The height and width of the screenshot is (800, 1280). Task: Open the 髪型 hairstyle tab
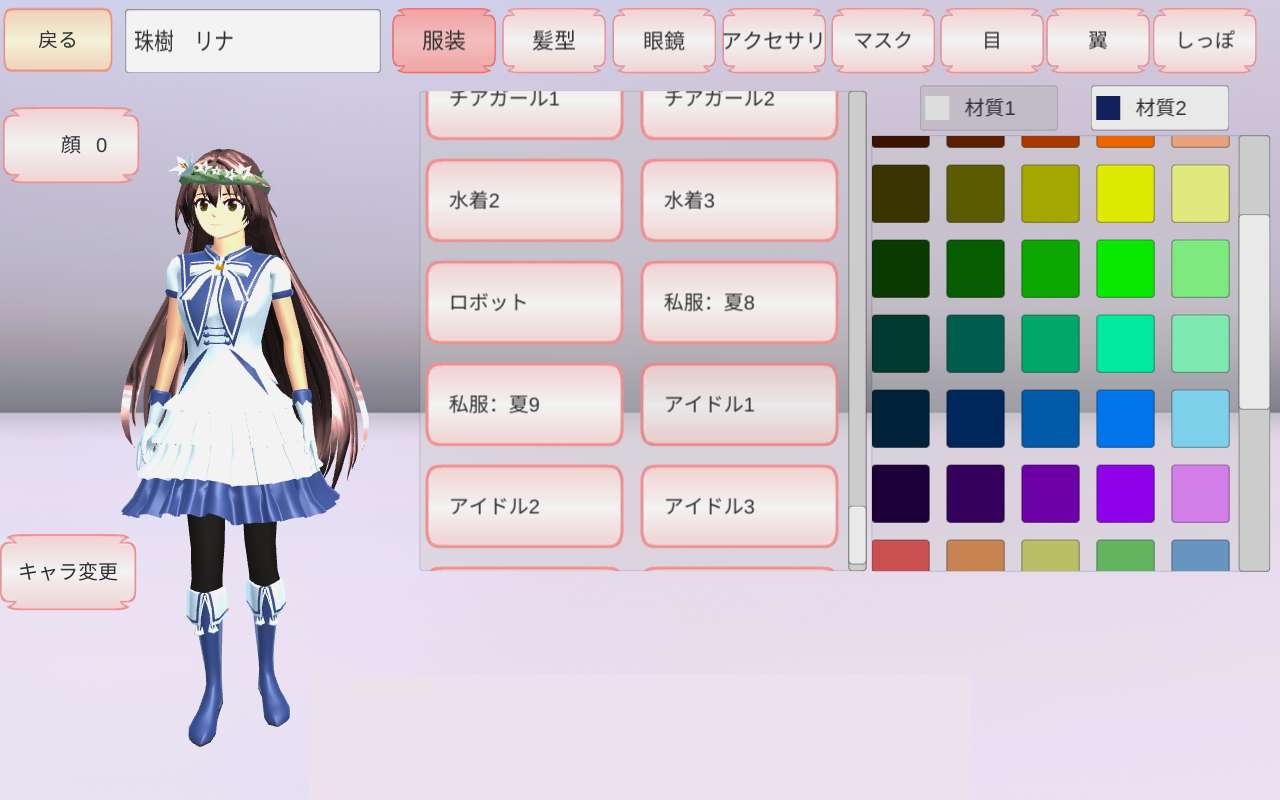click(x=554, y=40)
